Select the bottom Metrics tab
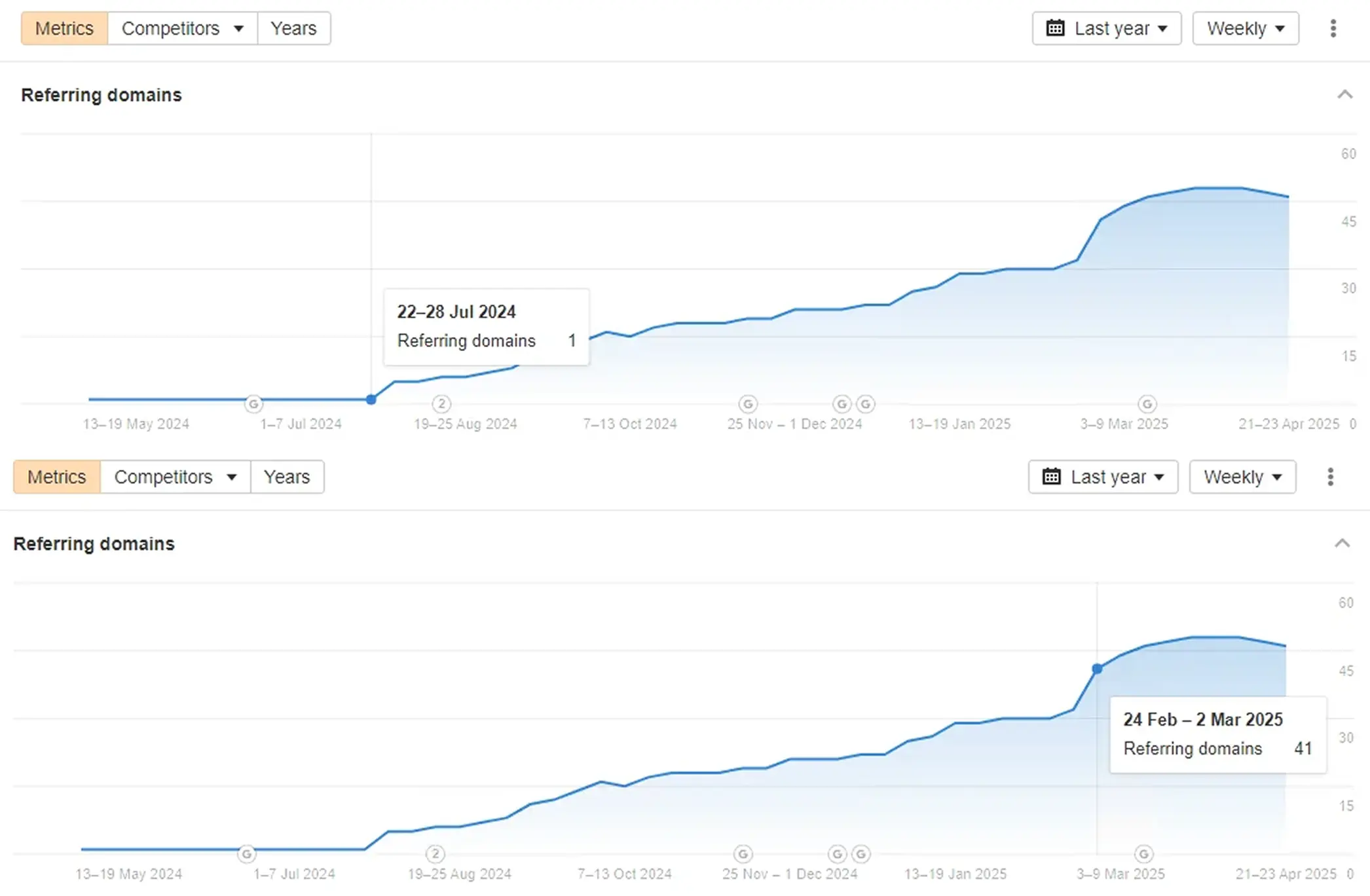Image resolution: width=1370 pixels, height=896 pixels. [x=57, y=477]
